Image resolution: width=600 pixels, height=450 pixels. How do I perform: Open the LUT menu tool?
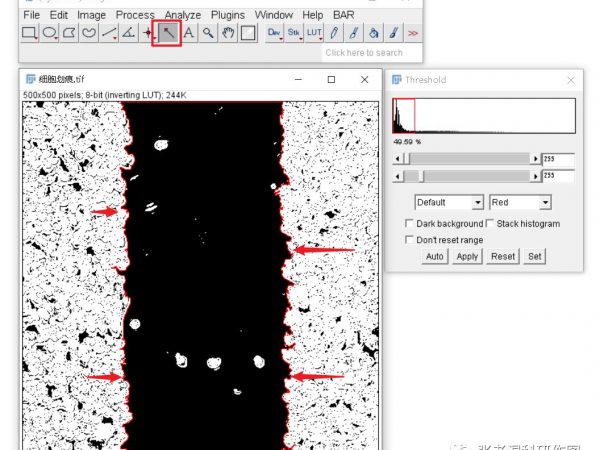coord(314,33)
